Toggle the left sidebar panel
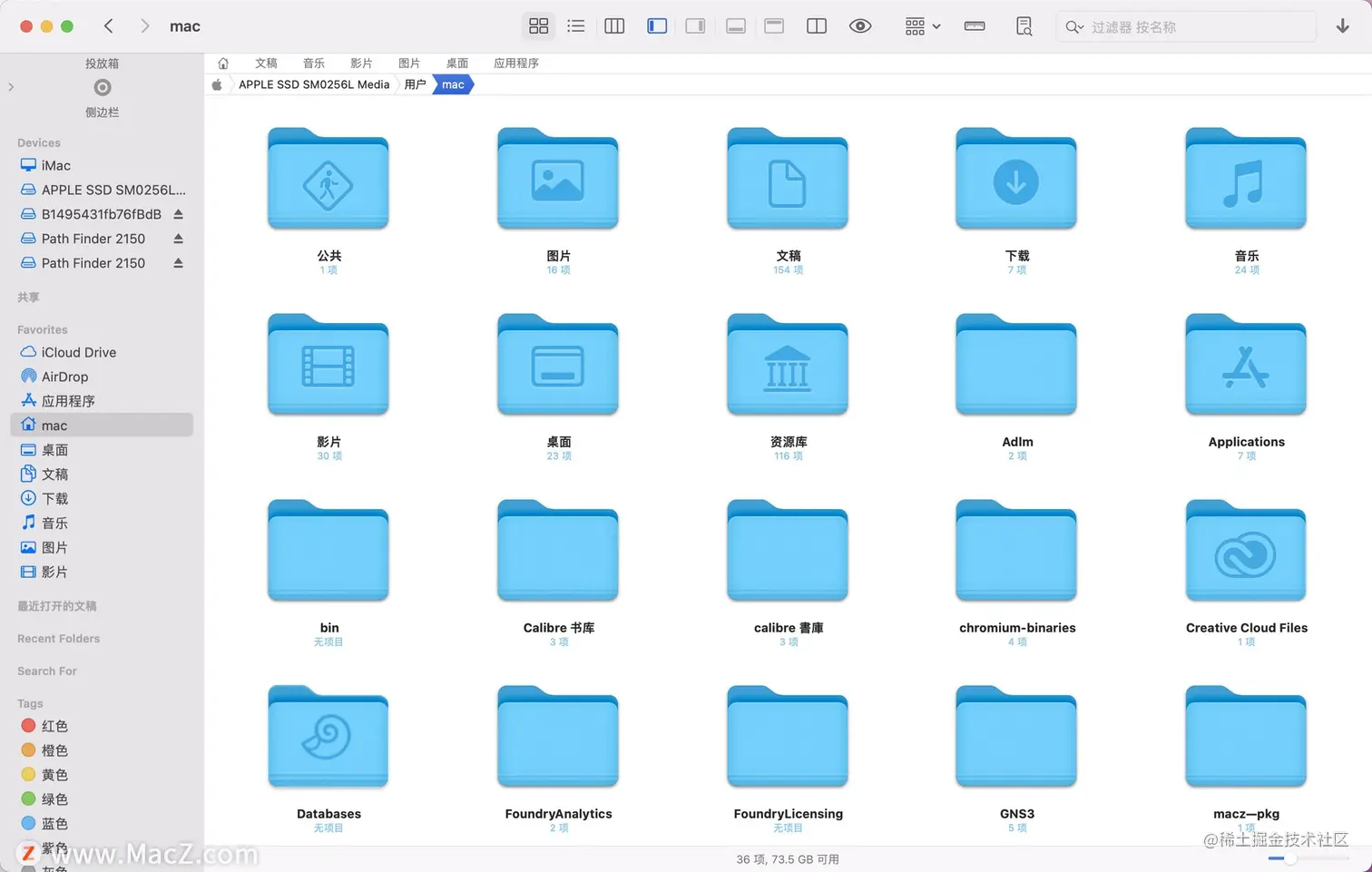This screenshot has width=1372, height=872. click(x=657, y=26)
